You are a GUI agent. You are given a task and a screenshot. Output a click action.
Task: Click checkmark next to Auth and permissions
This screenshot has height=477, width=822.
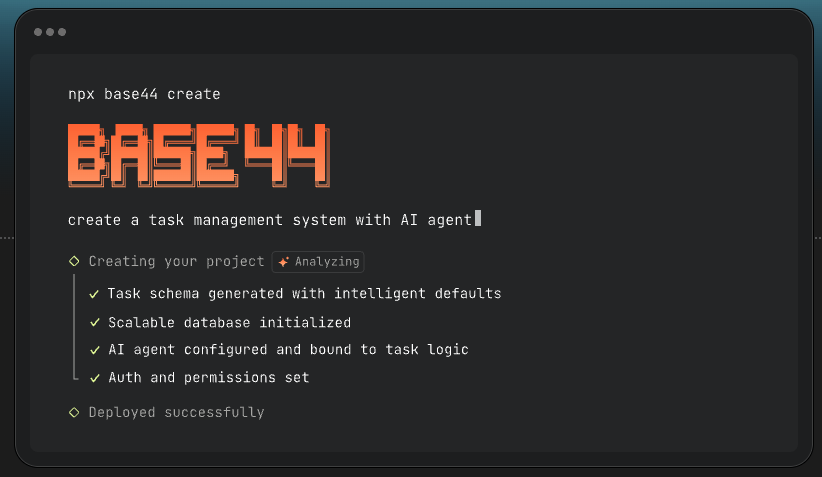94,378
